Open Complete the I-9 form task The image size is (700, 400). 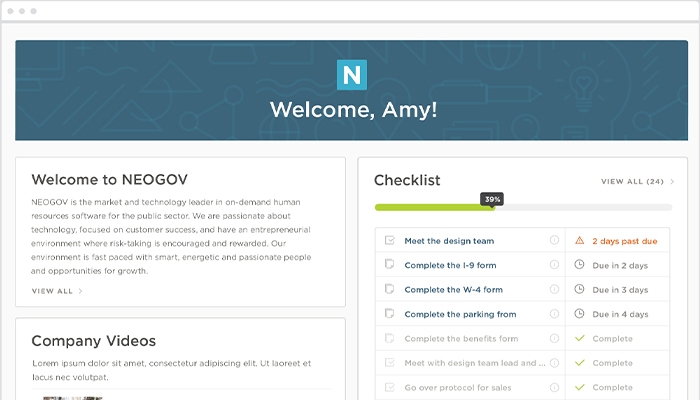pyautogui.click(x=450, y=265)
